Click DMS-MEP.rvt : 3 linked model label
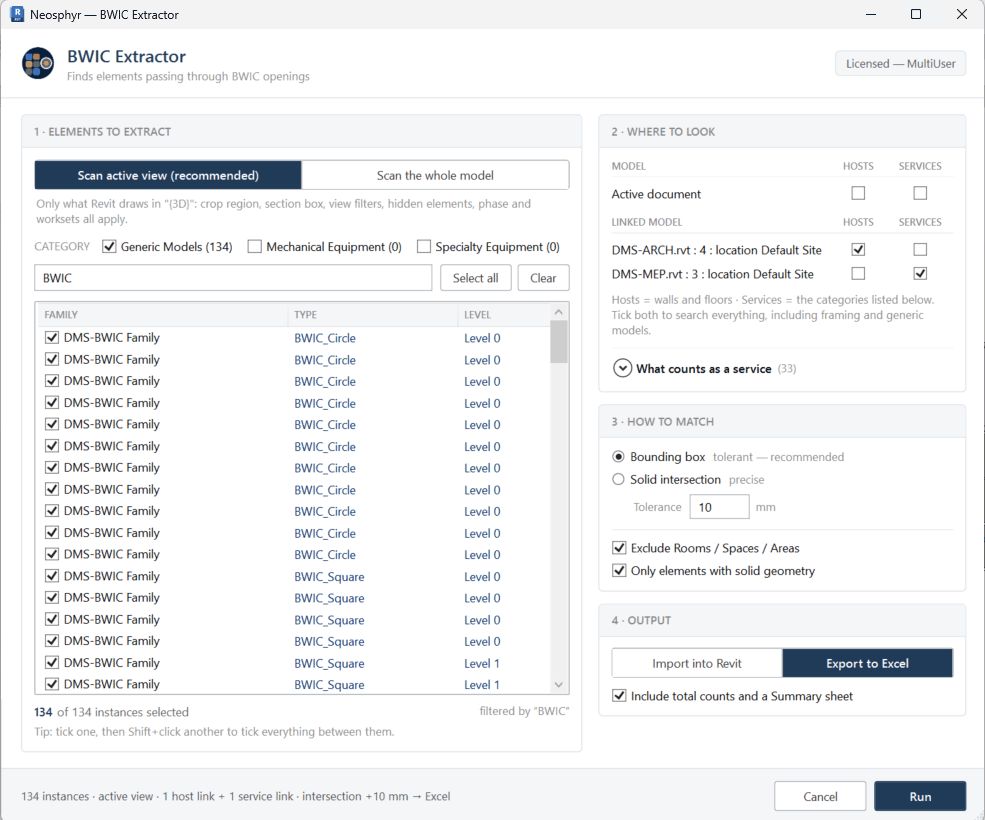This screenshot has width=985, height=820. pos(712,273)
